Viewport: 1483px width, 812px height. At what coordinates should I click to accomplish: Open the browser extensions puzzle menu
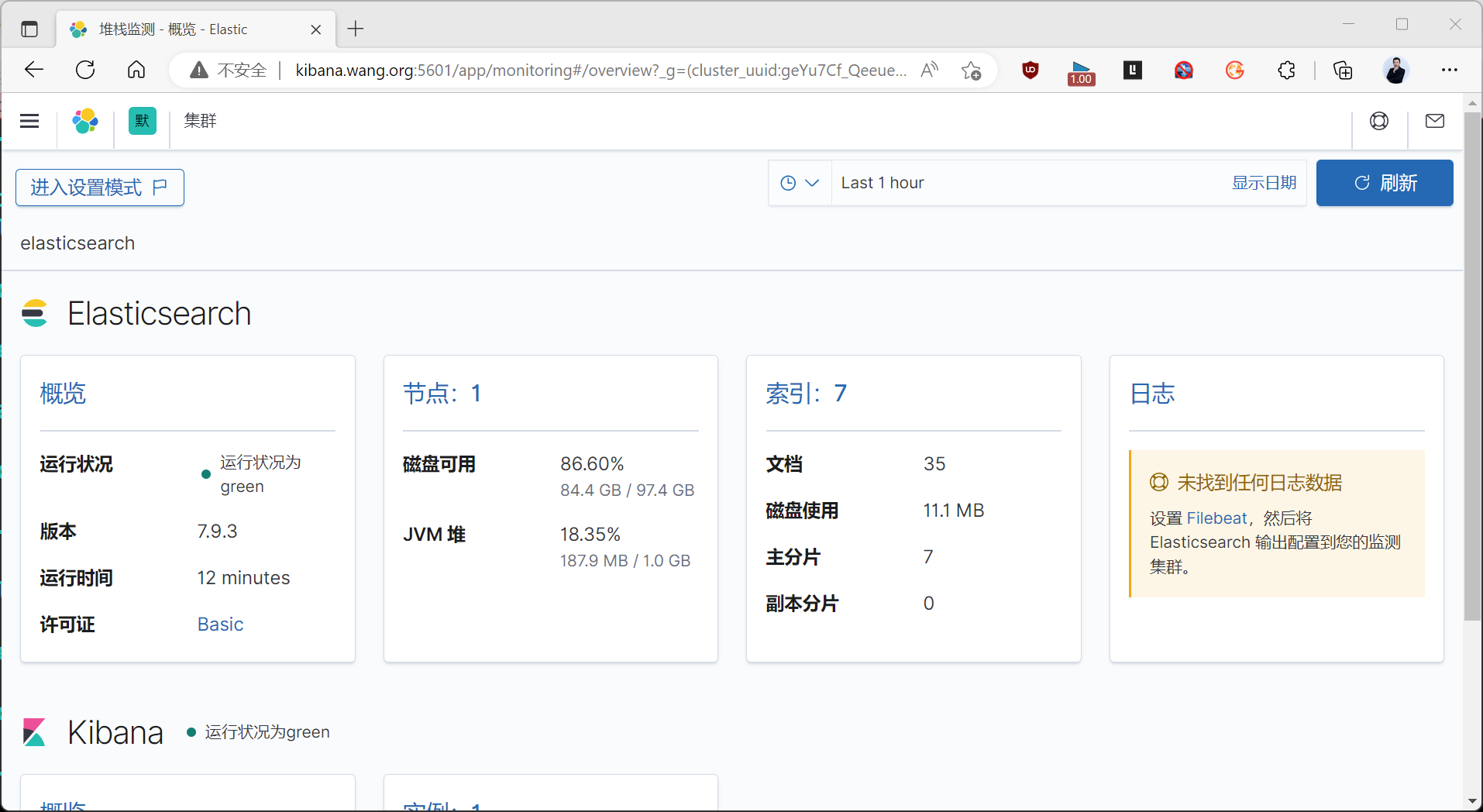point(1286,71)
